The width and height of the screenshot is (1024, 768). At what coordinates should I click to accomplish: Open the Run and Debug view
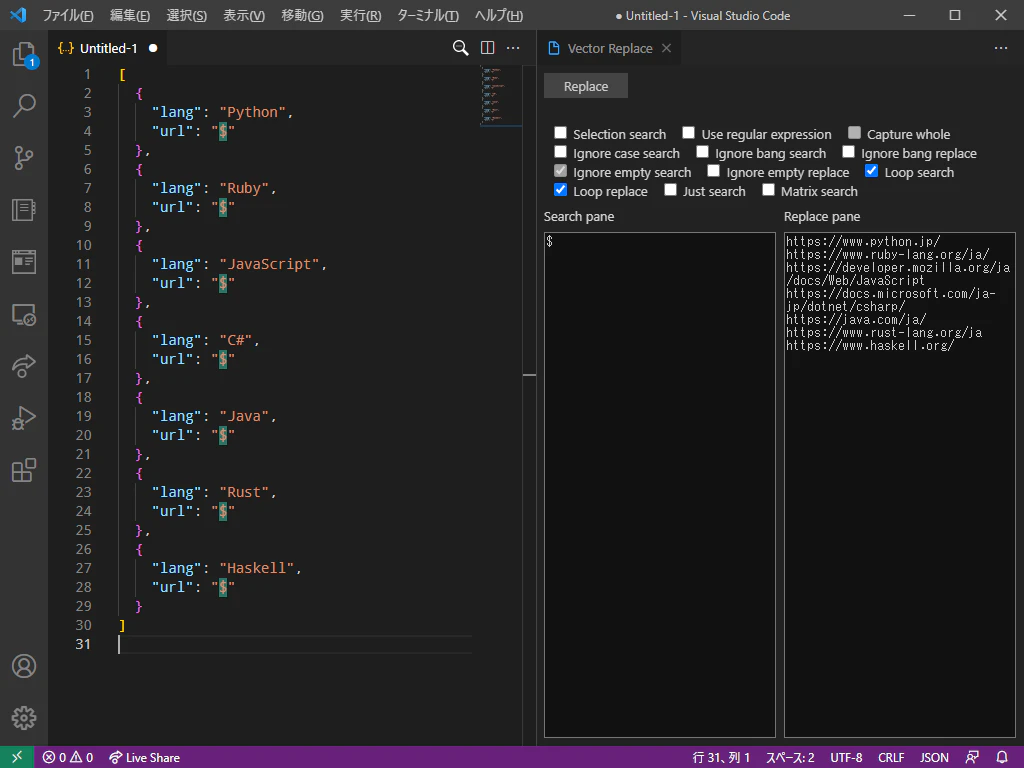click(x=24, y=418)
